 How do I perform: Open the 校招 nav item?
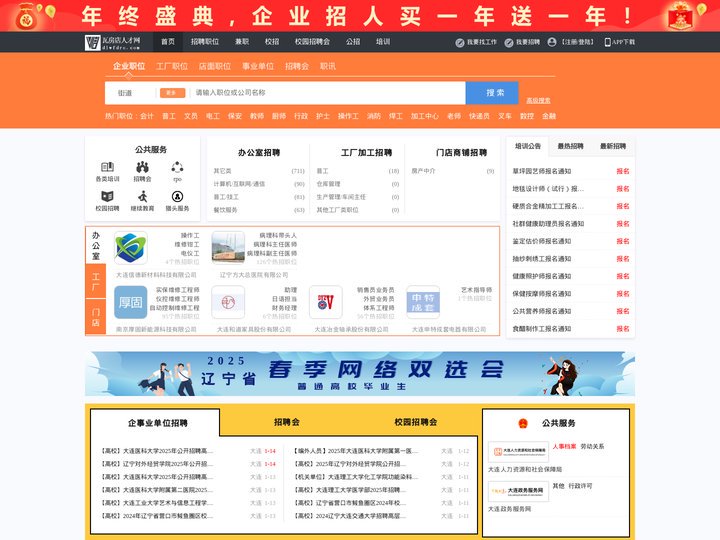coord(272,42)
